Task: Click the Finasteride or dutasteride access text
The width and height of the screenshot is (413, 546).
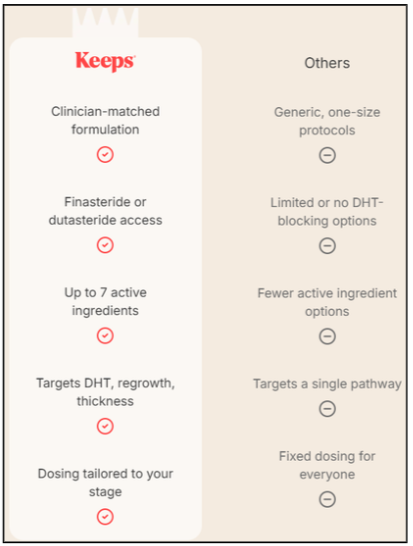Action: tap(106, 211)
